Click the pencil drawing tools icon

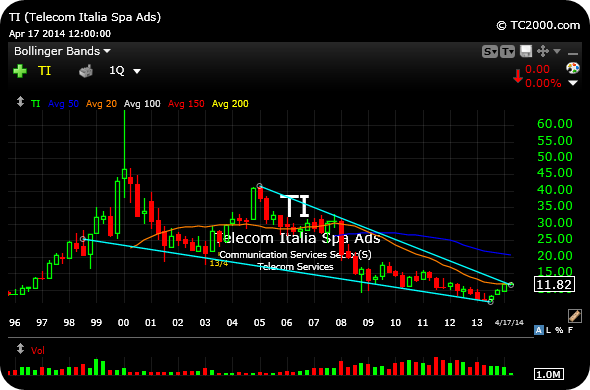tap(575, 315)
